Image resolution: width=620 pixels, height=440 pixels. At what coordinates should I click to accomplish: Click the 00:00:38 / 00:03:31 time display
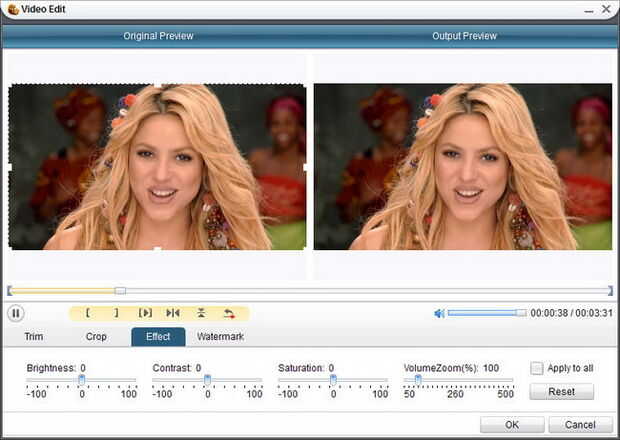(x=571, y=313)
